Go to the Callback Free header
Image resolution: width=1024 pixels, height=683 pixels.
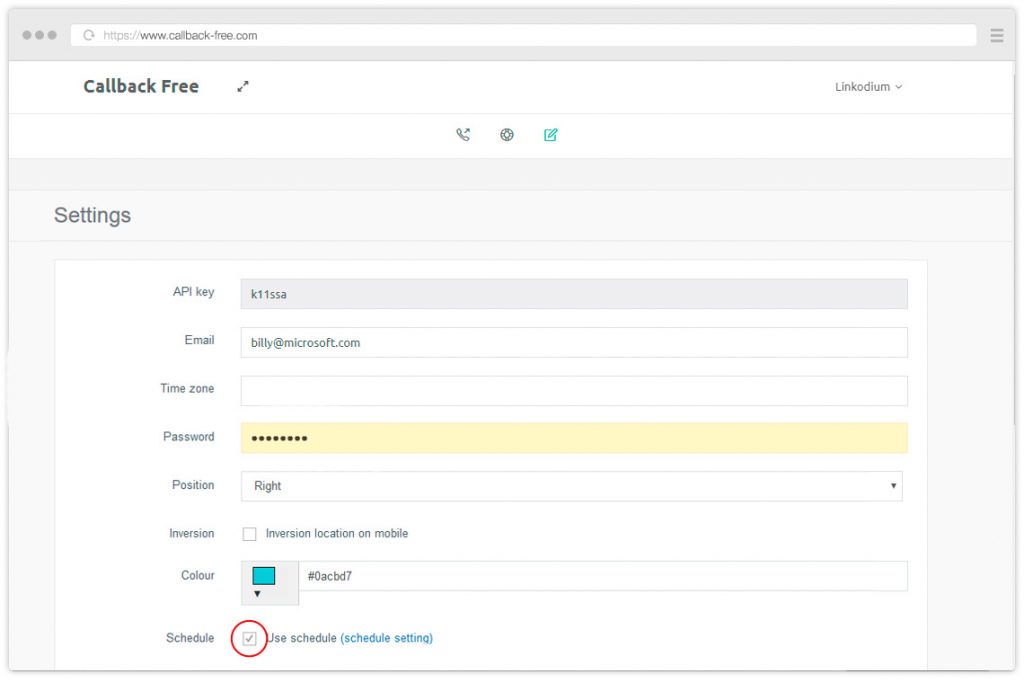[141, 86]
